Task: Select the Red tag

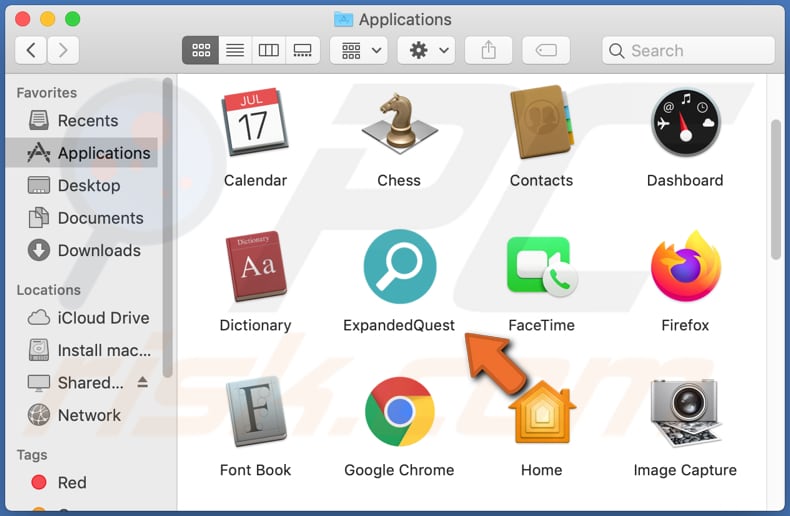Action: point(83,483)
